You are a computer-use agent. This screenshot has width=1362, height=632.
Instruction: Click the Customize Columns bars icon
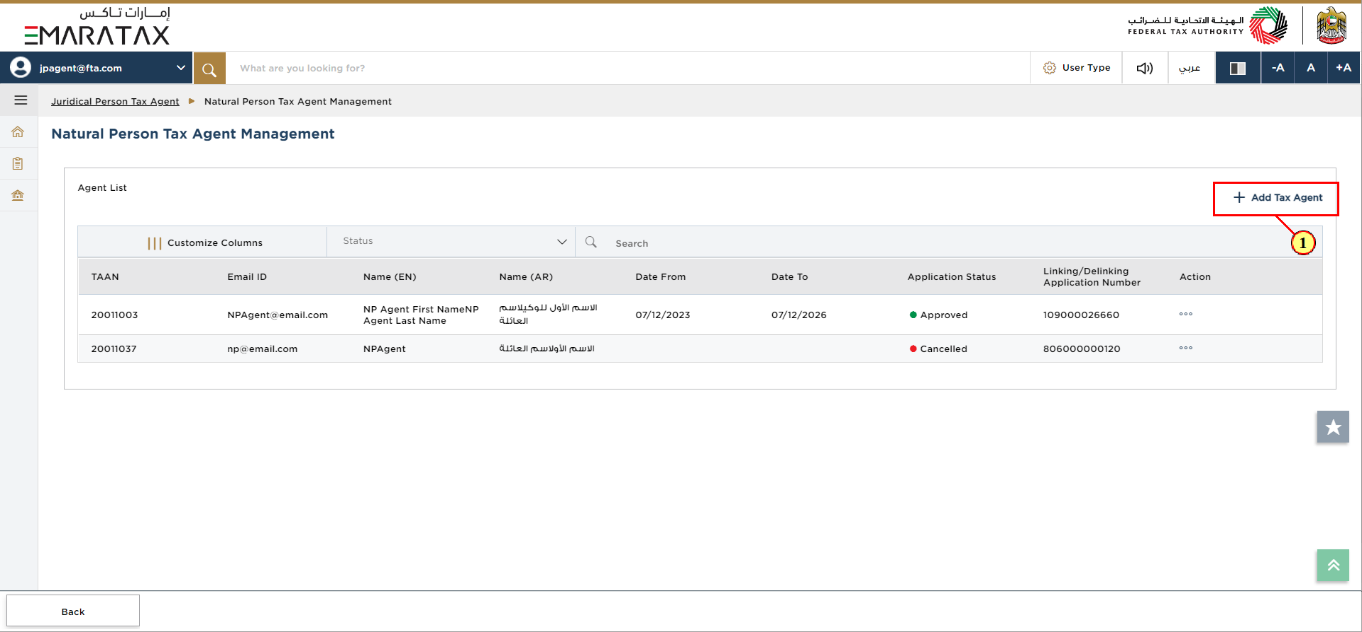[x=154, y=242]
